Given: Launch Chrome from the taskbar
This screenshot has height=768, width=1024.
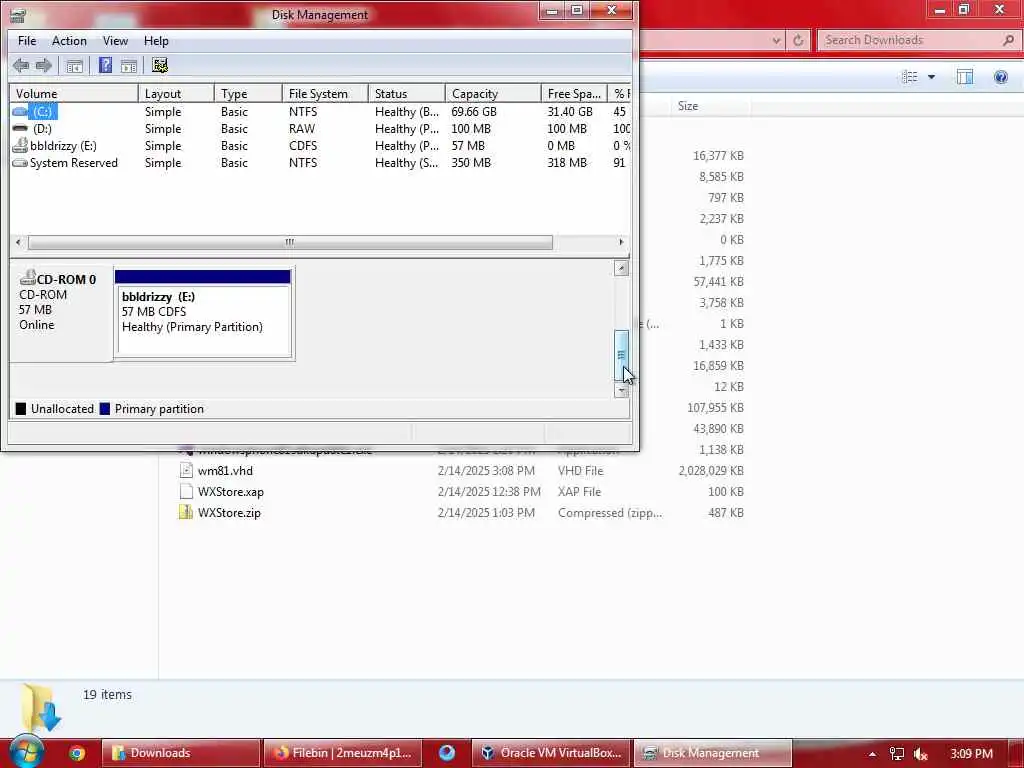Looking at the screenshot, I should click(x=77, y=753).
